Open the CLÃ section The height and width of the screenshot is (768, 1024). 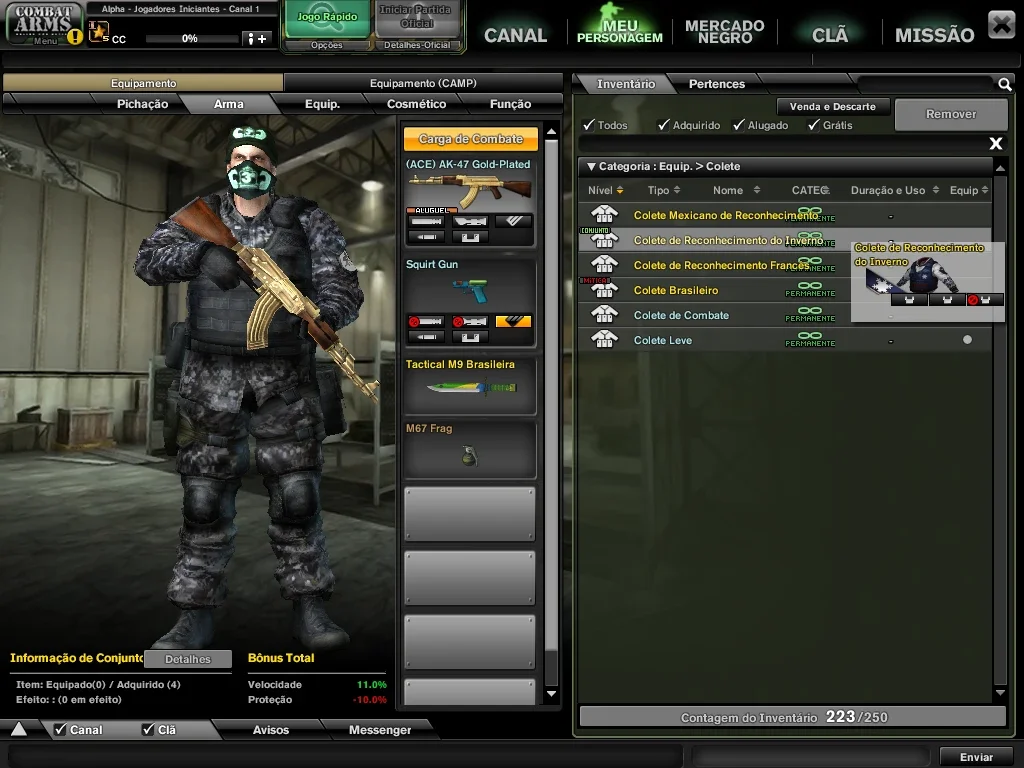pyautogui.click(x=829, y=35)
